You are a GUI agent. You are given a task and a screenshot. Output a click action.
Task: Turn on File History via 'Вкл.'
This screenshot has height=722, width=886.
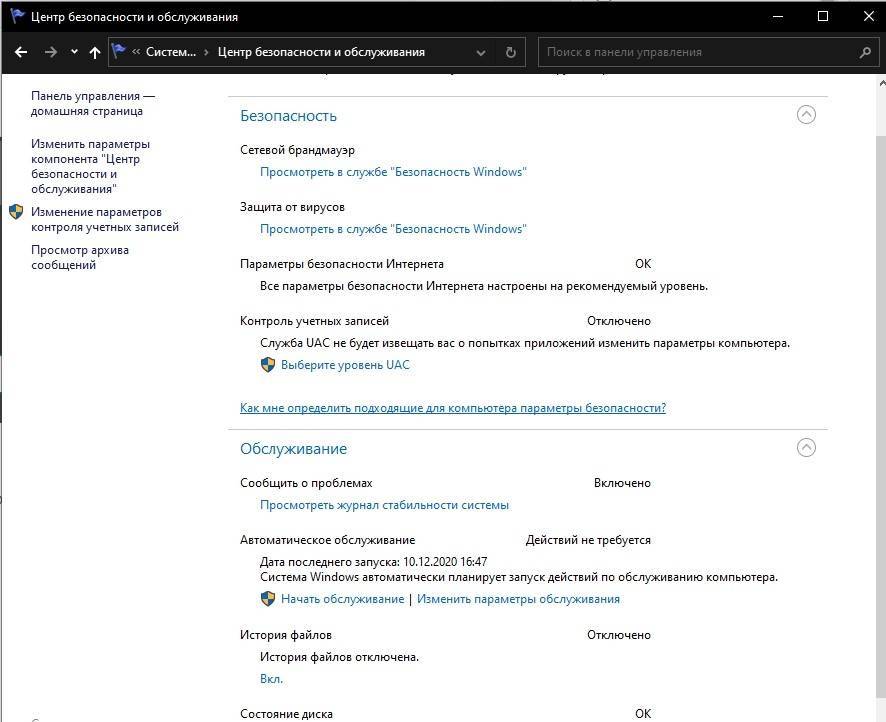(271, 679)
